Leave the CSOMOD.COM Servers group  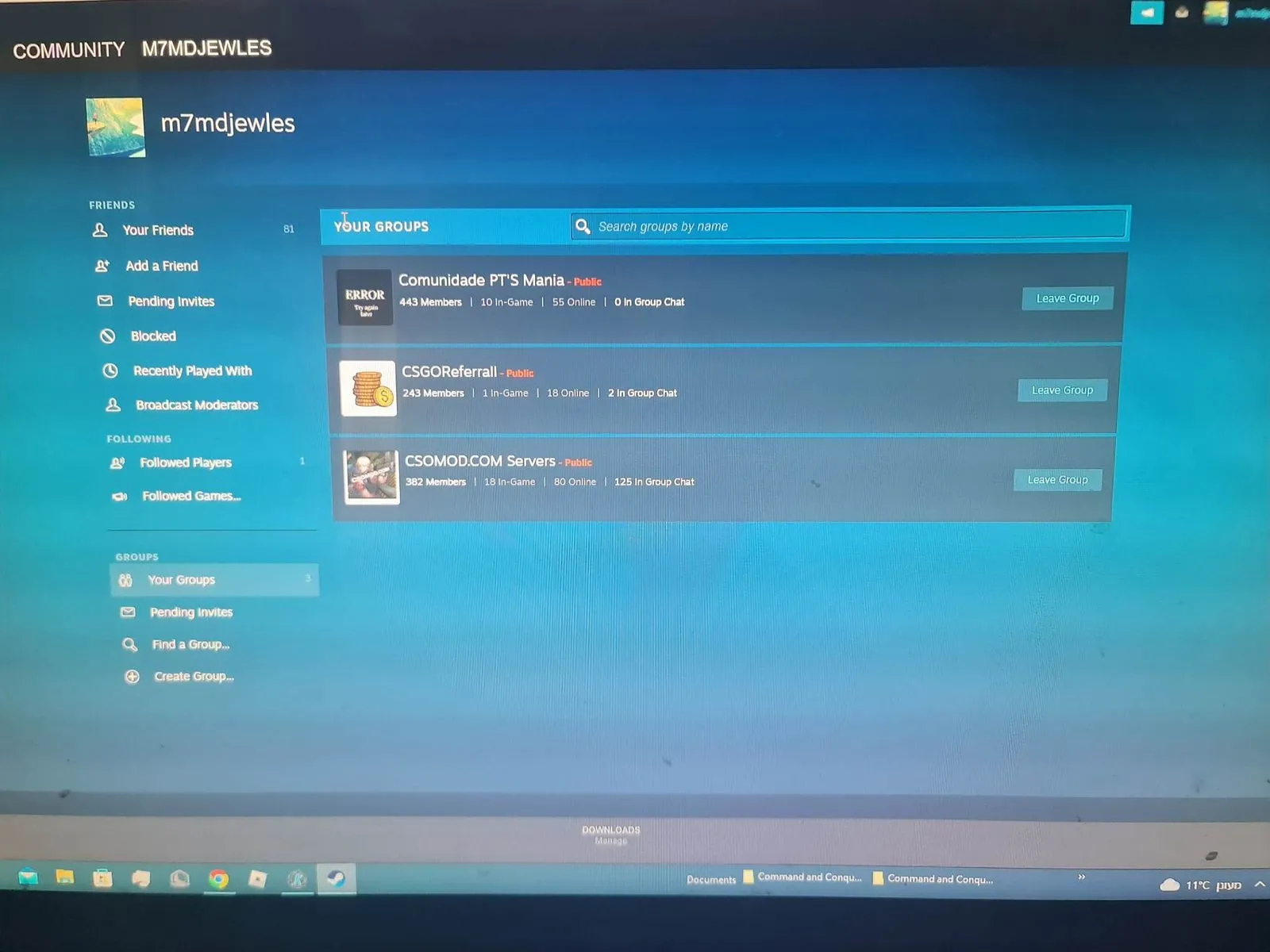tap(1057, 480)
